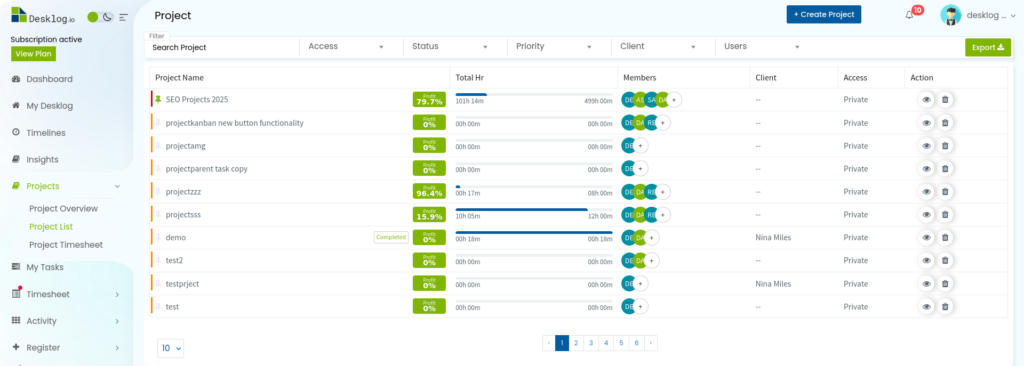1024x366 pixels.
Task: Click the projectsss total hours progress bar
Action: point(534,210)
